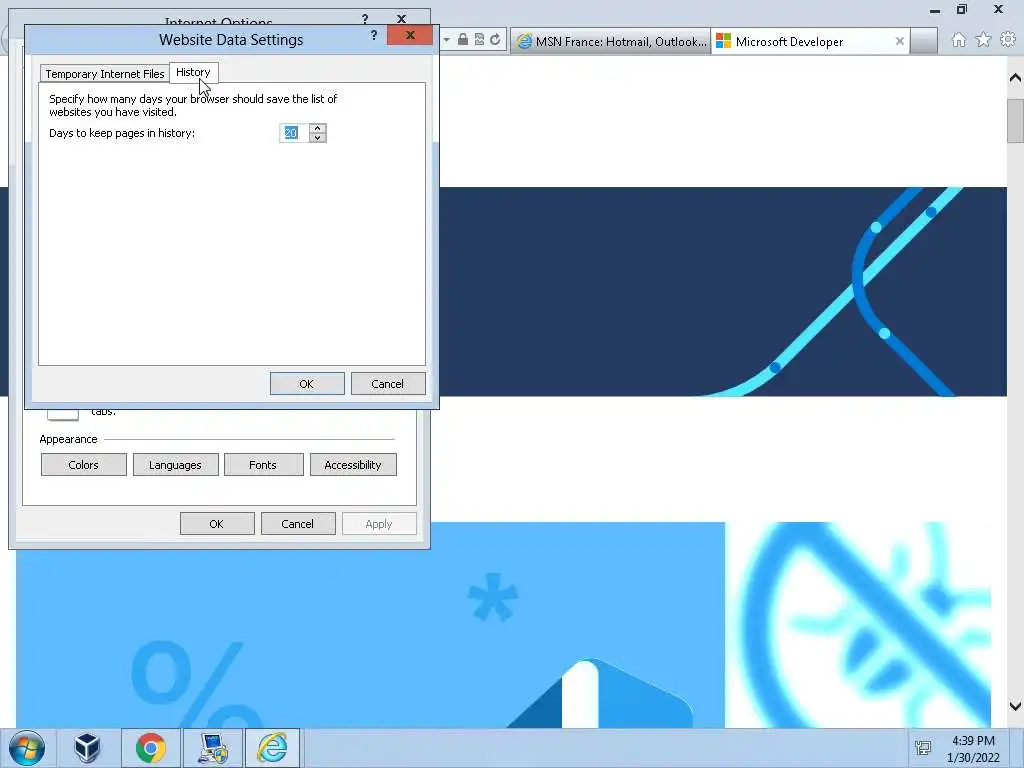Close the Internet Options window
This screenshot has height=768, width=1024.
coord(402,19)
